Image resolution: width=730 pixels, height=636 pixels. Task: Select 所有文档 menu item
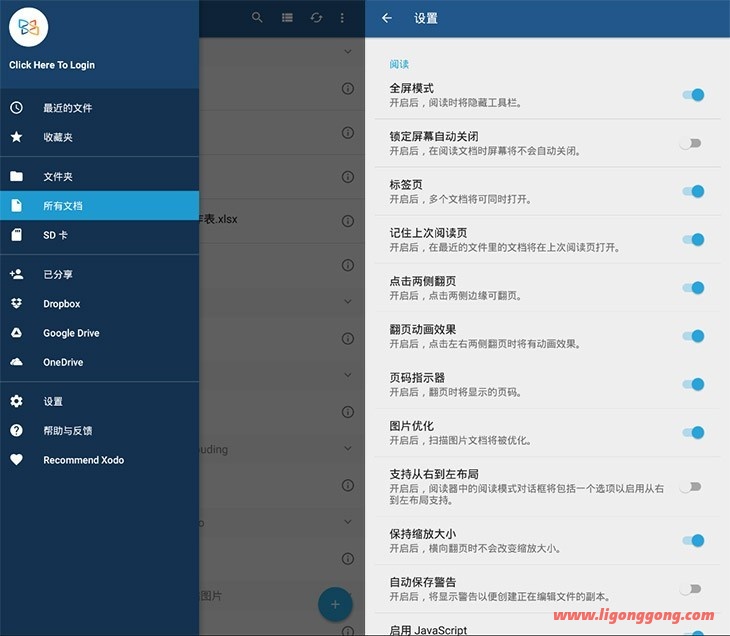pos(100,206)
